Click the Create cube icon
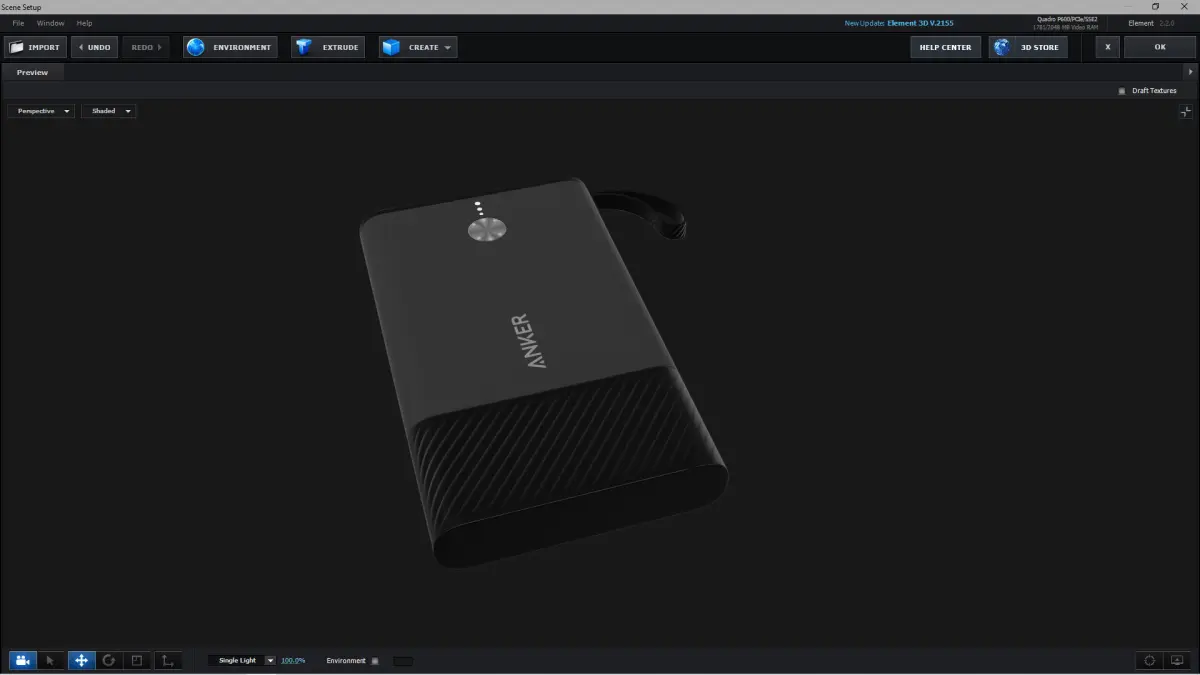This screenshot has width=1200, height=675. click(391, 47)
